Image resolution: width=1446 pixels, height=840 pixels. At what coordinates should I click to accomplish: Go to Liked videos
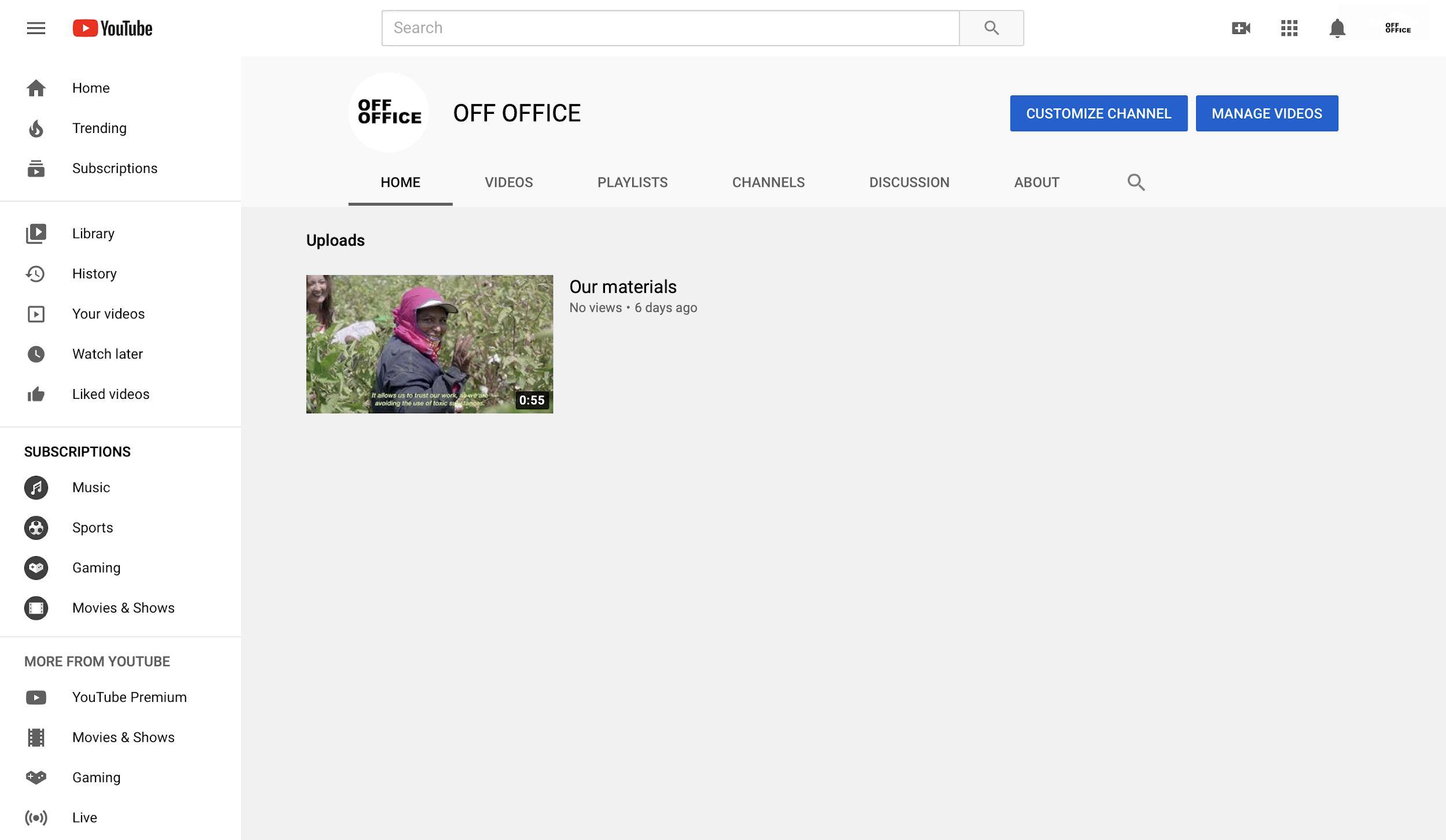coord(110,394)
